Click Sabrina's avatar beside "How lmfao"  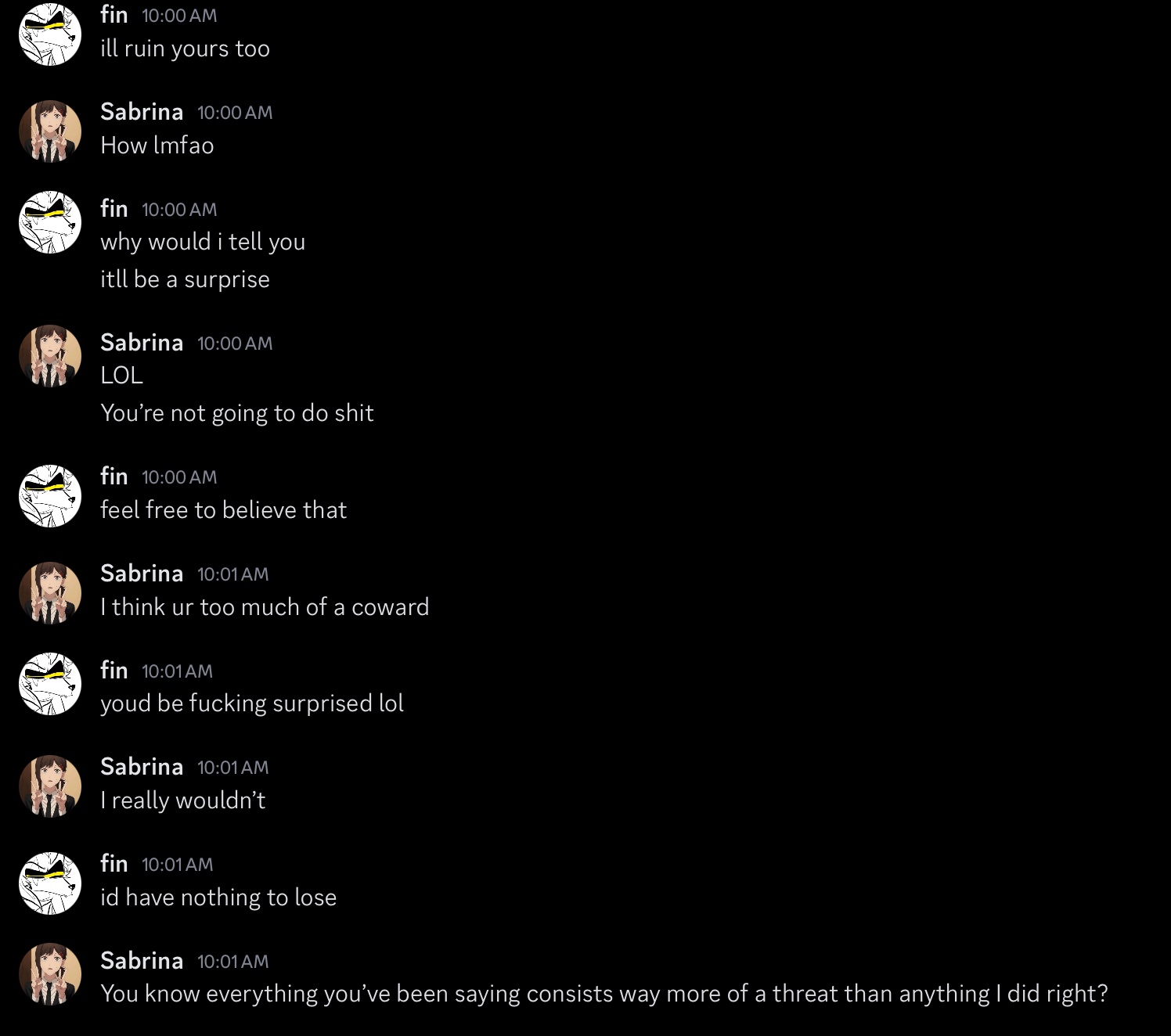point(50,131)
